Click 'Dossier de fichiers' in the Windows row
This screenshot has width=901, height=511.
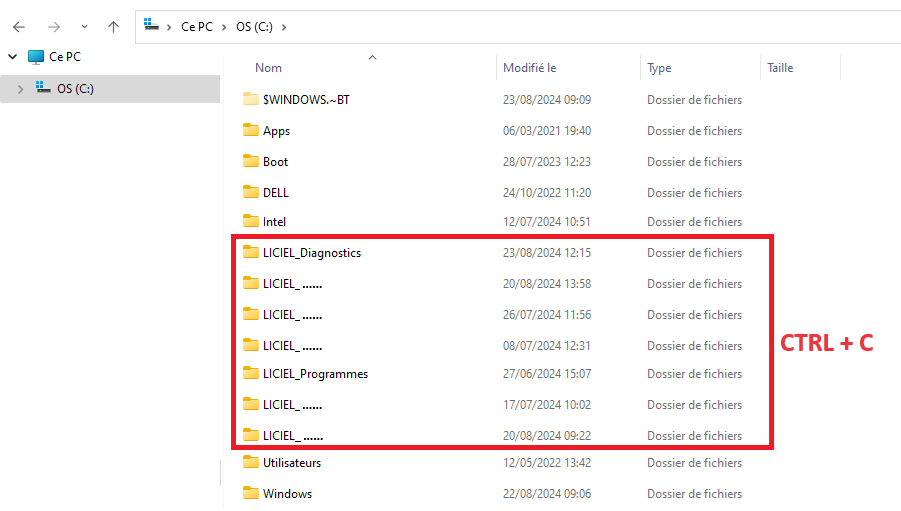(694, 494)
